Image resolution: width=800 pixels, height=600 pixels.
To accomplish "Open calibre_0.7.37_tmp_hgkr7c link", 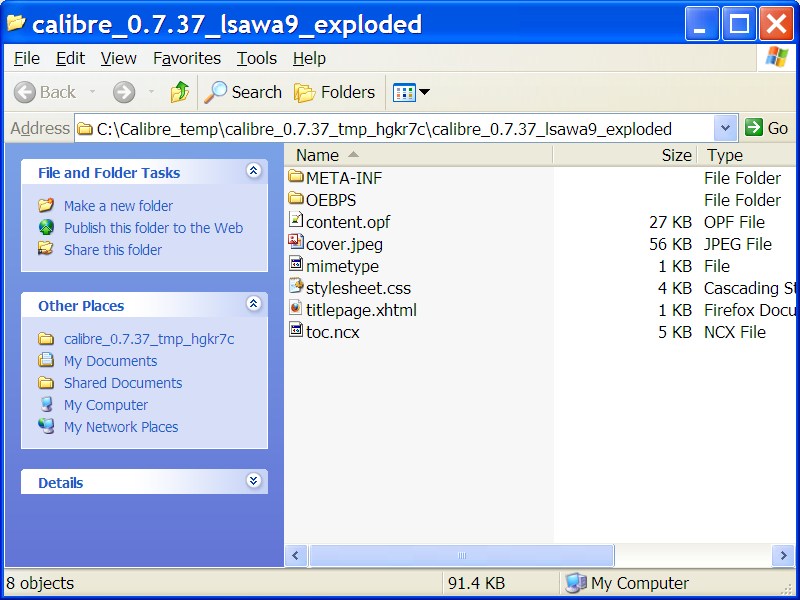I will [x=149, y=339].
